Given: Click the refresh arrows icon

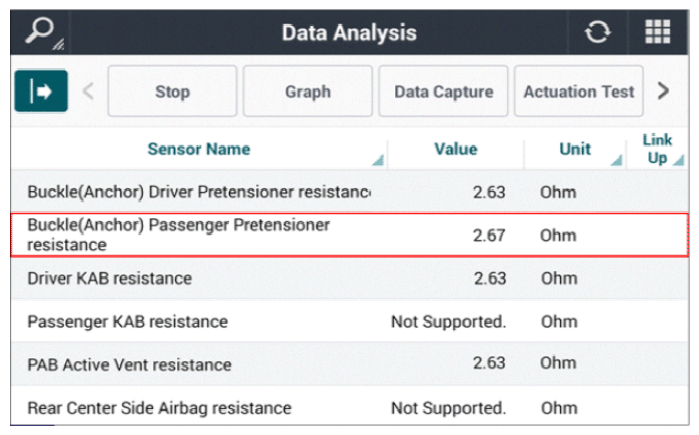Looking at the screenshot, I should point(597,32).
